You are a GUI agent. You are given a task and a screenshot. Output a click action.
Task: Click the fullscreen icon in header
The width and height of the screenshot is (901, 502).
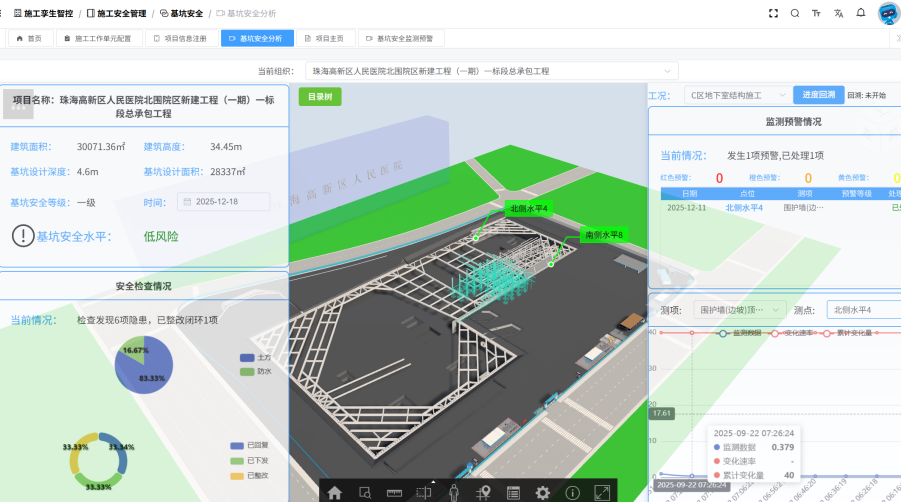coord(773,13)
